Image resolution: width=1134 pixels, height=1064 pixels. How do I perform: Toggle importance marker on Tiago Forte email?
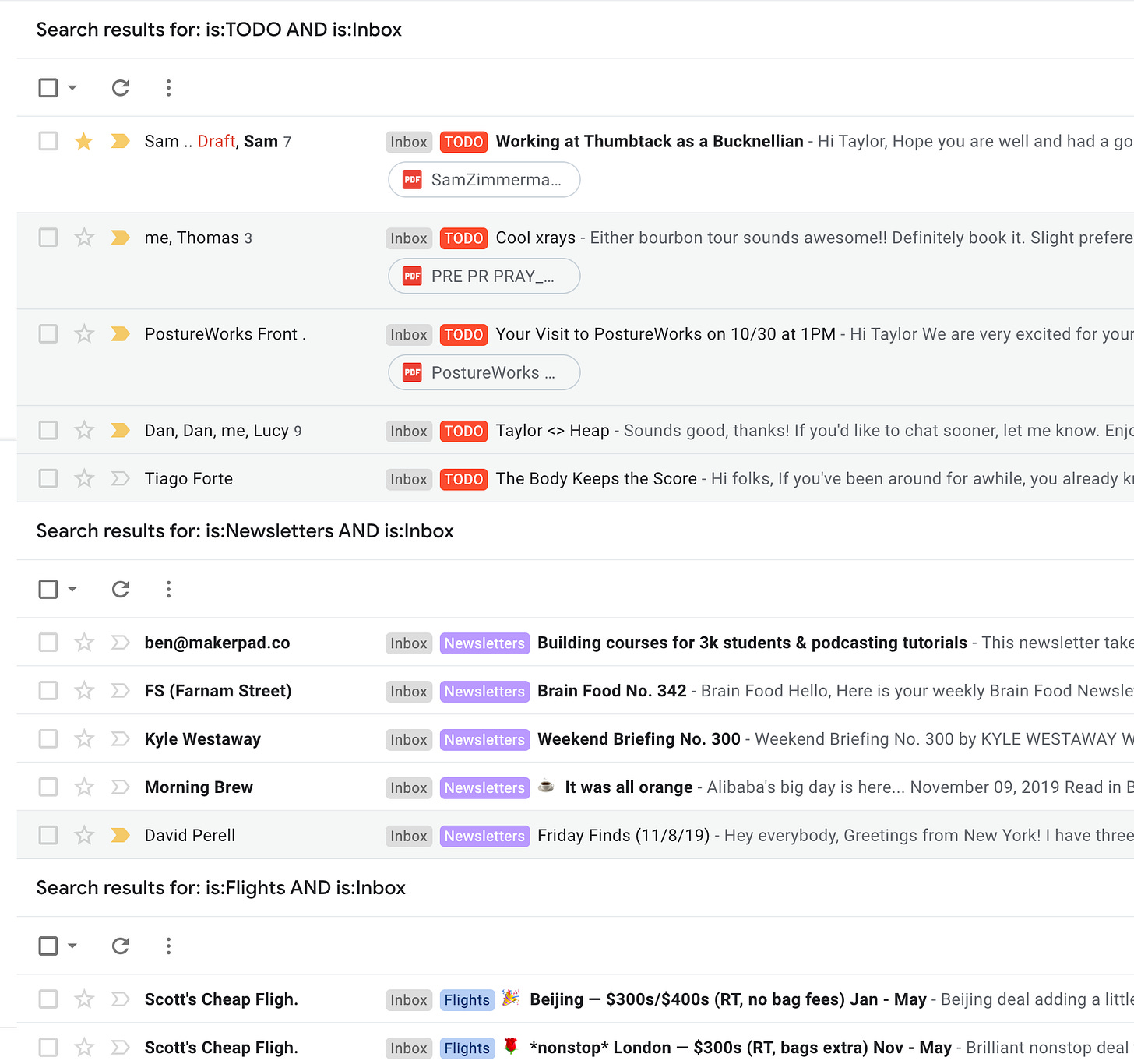120,479
